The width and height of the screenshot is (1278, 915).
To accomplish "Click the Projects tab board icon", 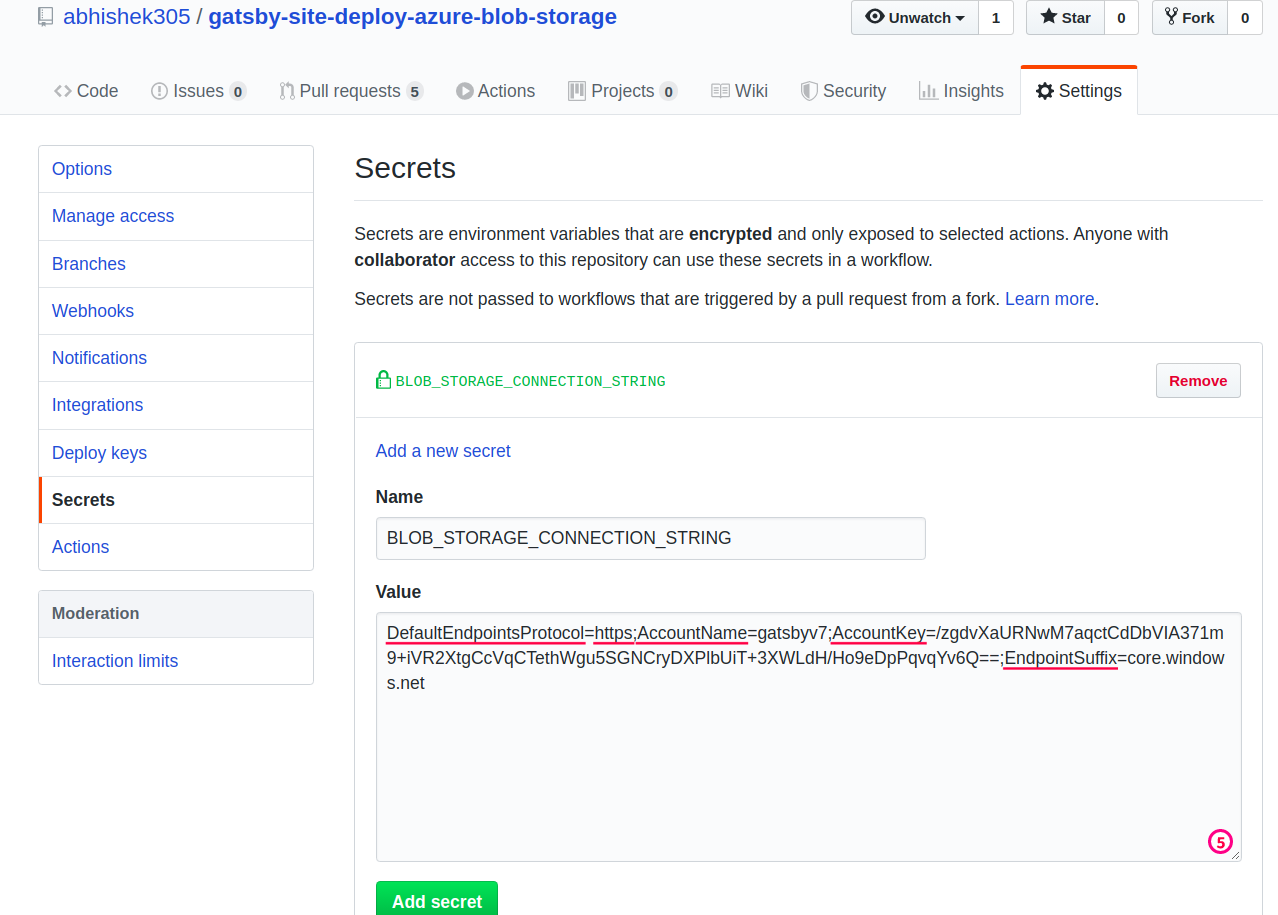I will click(x=577, y=91).
